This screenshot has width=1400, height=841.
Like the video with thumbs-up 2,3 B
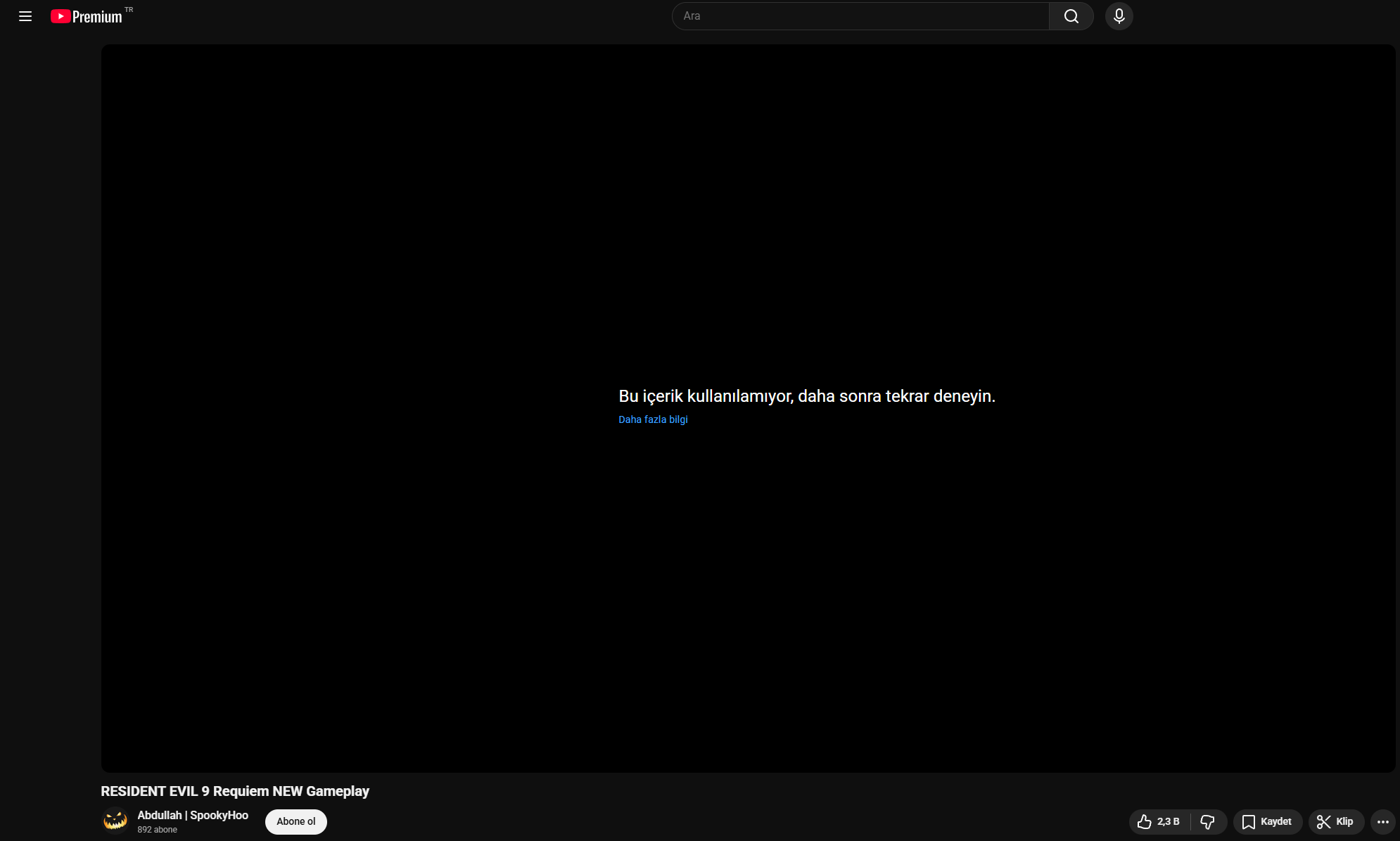(x=1159, y=821)
